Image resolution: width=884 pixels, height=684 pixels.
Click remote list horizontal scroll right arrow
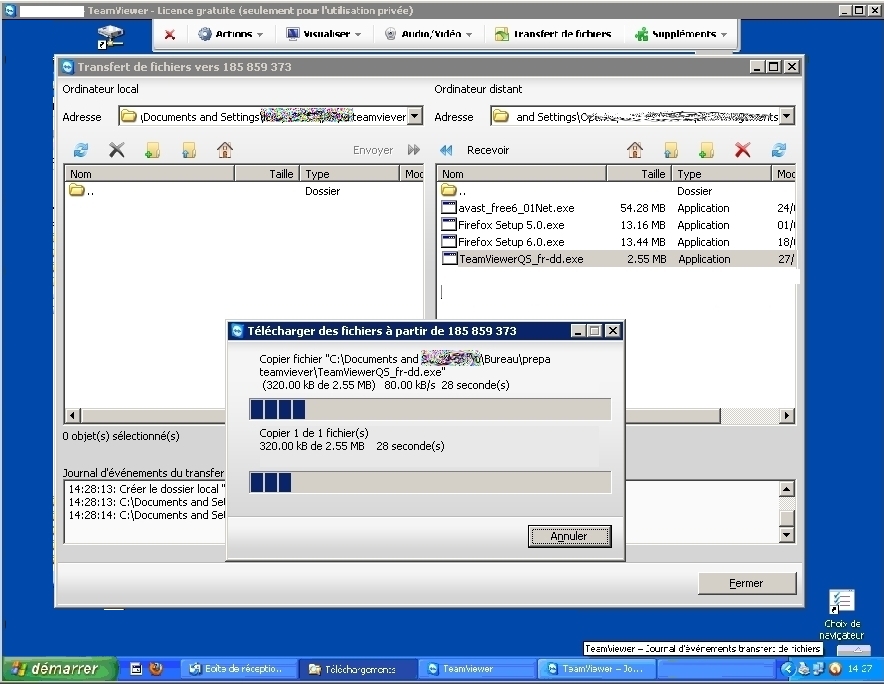coord(787,416)
